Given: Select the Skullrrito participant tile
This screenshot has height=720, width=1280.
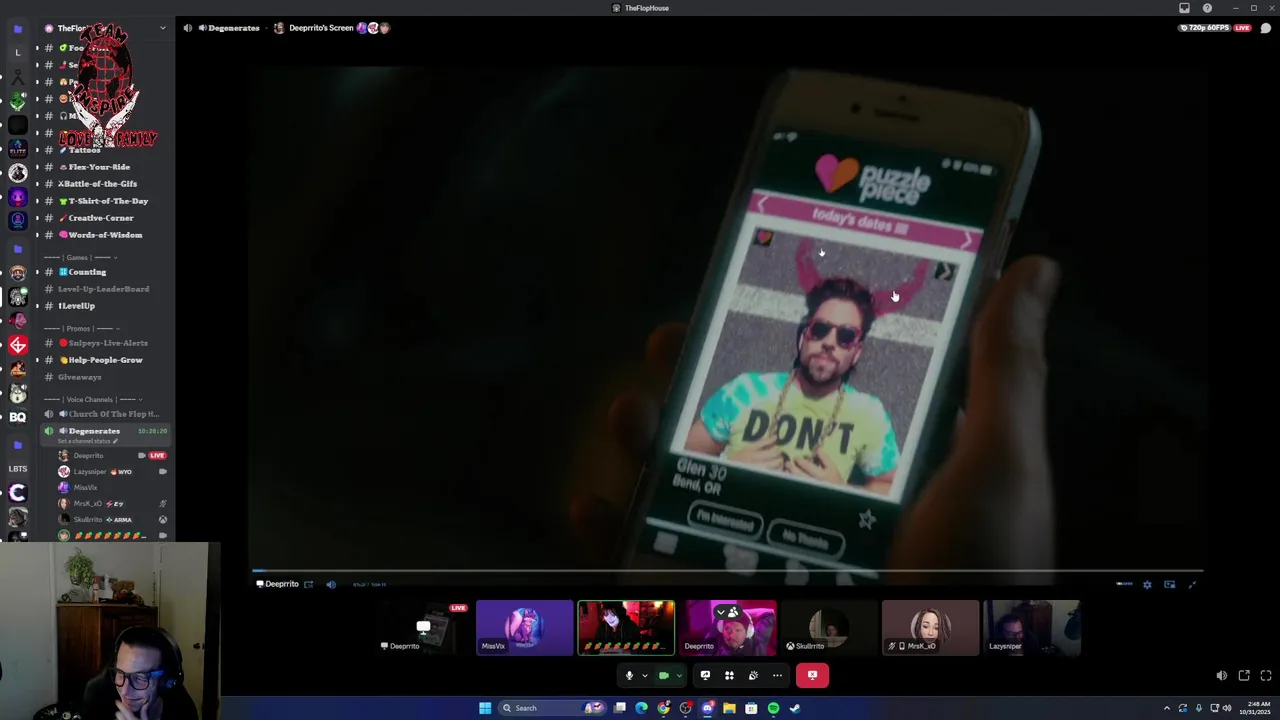Looking at the screenshot, I should [x=828, y=628].
